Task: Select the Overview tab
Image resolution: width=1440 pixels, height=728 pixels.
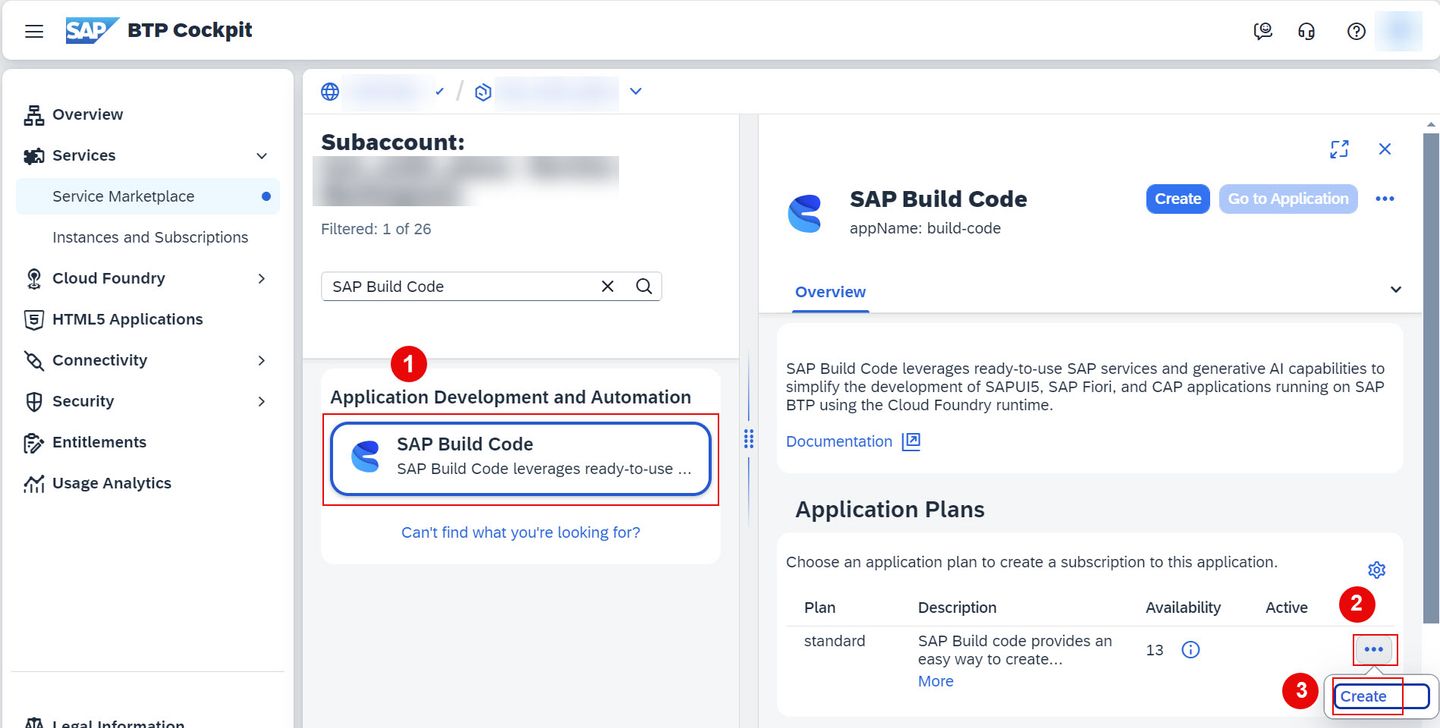Action: (x=830, y=292)
